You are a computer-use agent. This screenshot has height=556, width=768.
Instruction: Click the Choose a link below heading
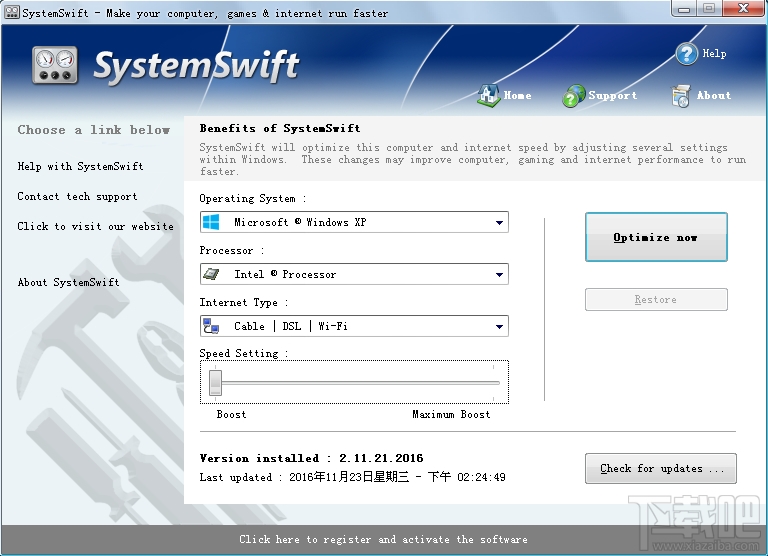[94, 130]
